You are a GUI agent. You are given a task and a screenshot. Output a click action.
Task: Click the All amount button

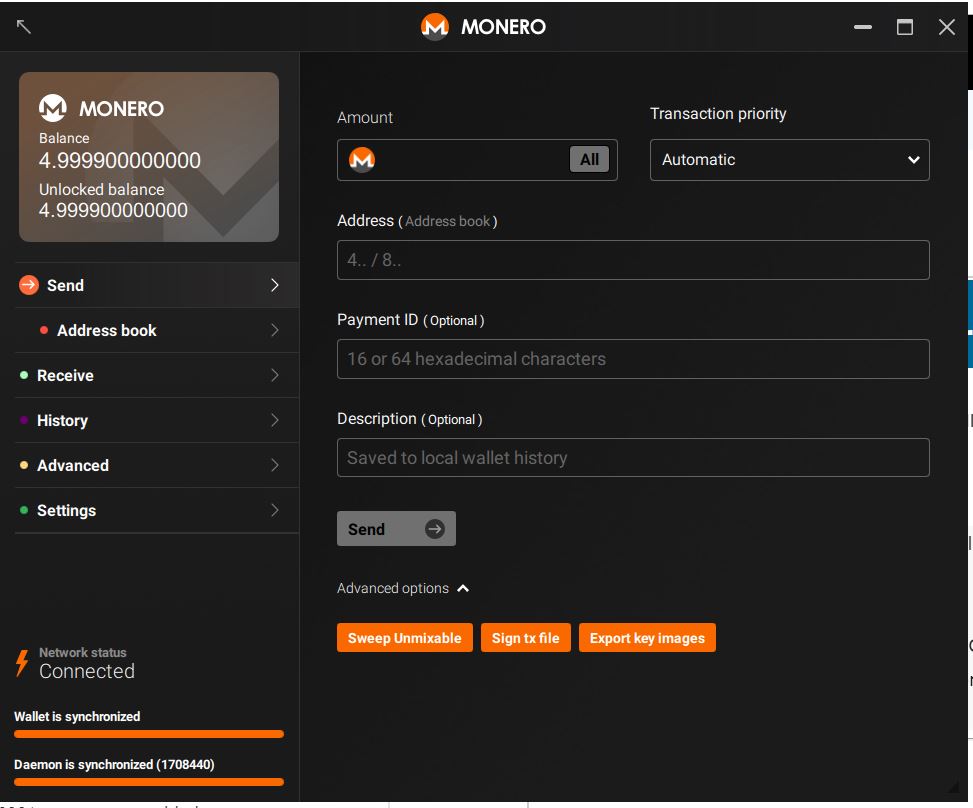[x=589, y=159]
